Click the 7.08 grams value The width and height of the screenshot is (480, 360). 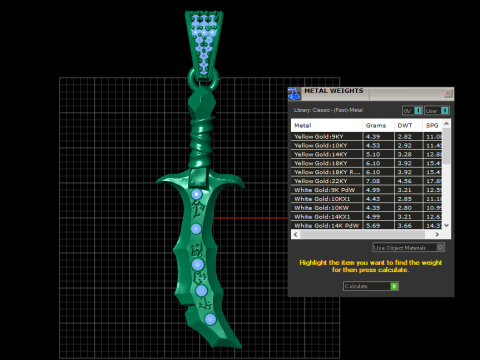point(373,181)
